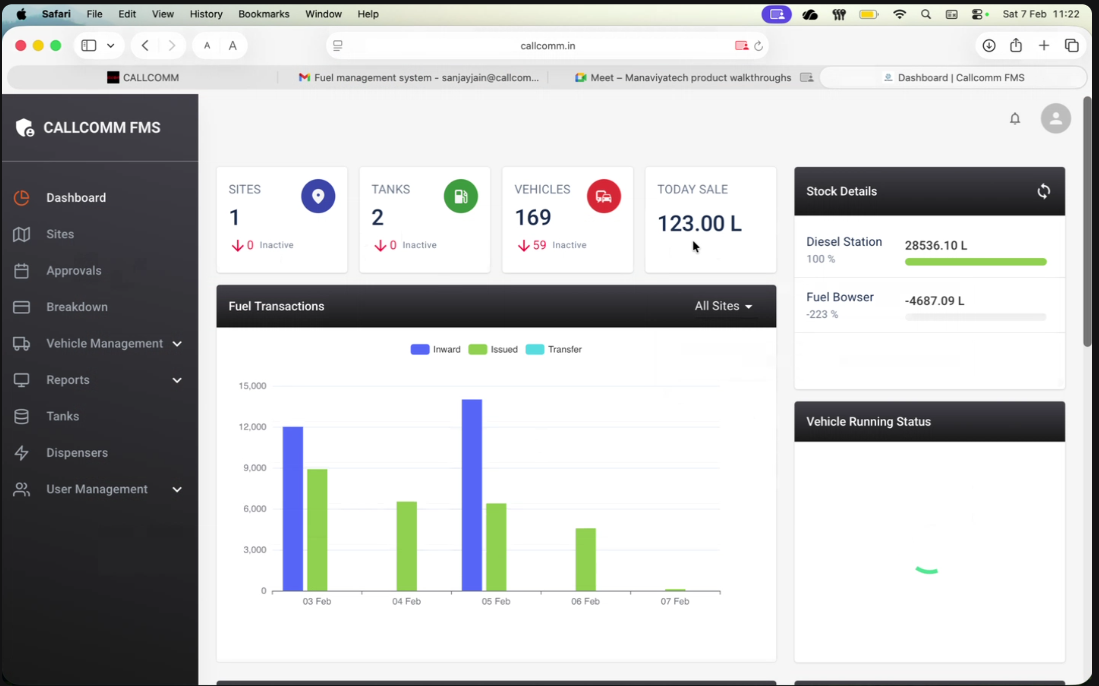This screenshot has height=686, width=1099.
Task: Open the notification bell
Action: tap(1014, 118)
